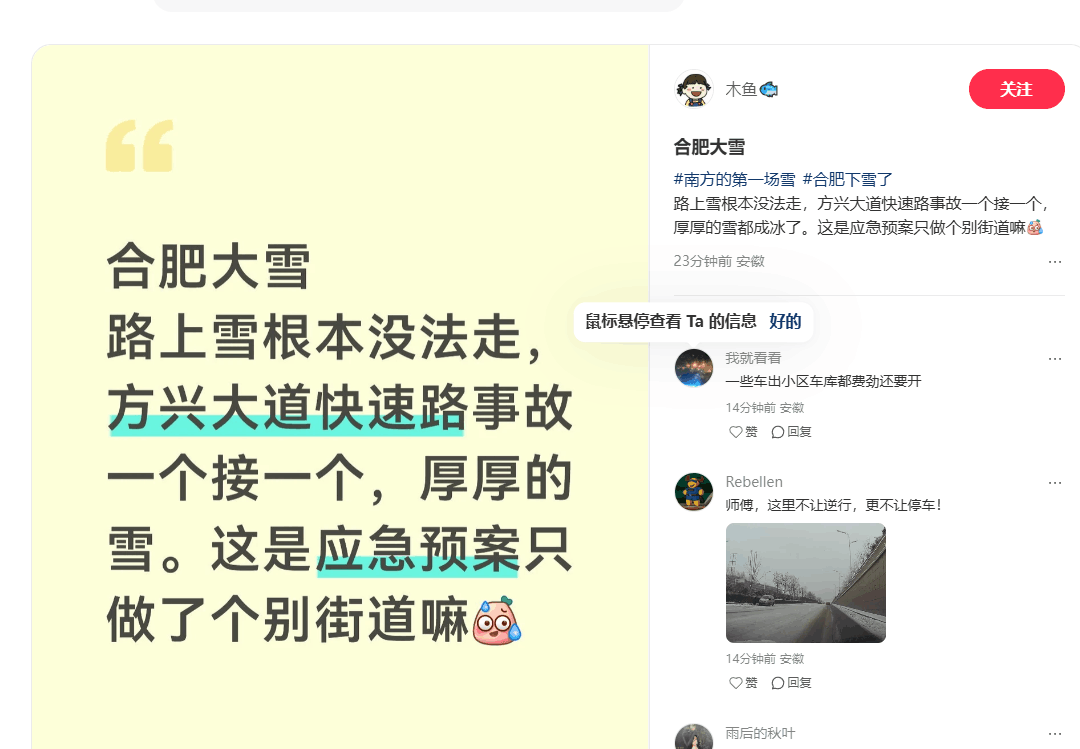Click the 木鱼 author name
Viewport: 1080px width, 749px height.
pyautogui.click(x=741, y=90)
